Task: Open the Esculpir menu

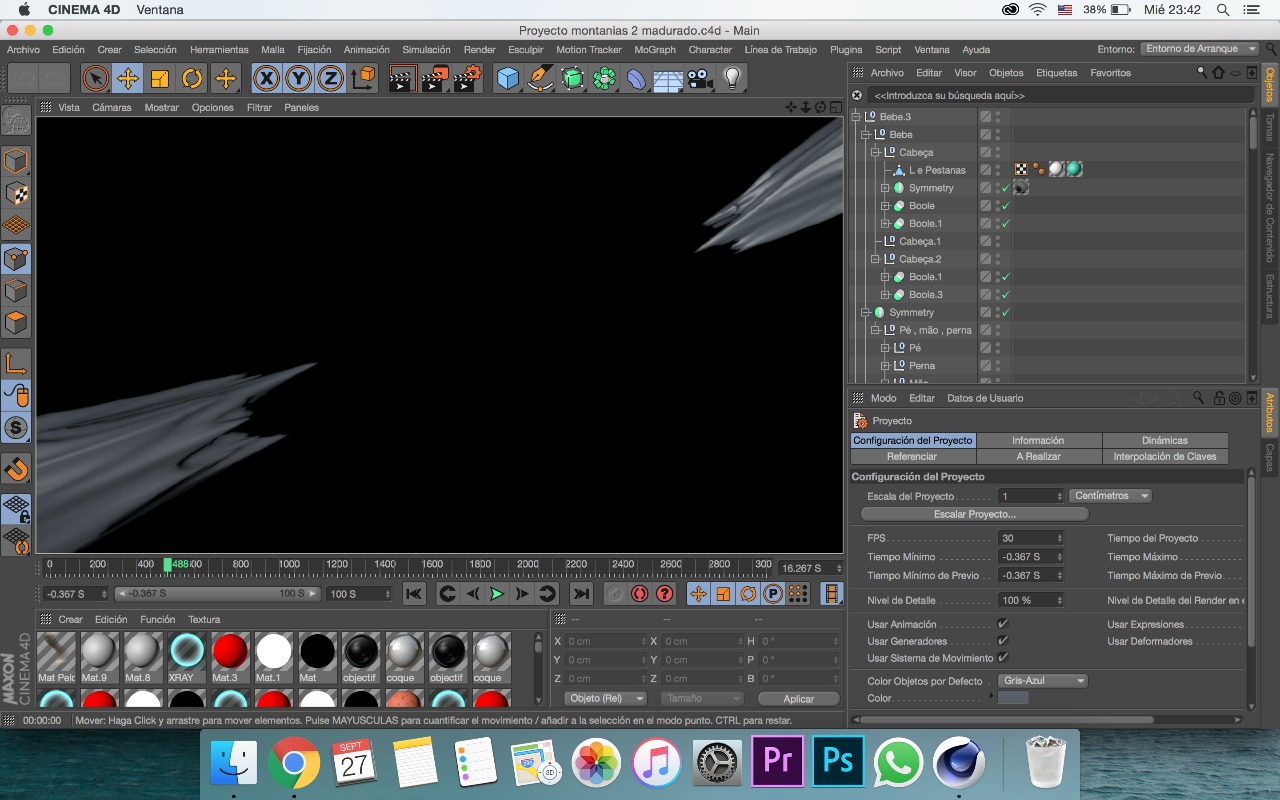Action: [x=526, y=49]
